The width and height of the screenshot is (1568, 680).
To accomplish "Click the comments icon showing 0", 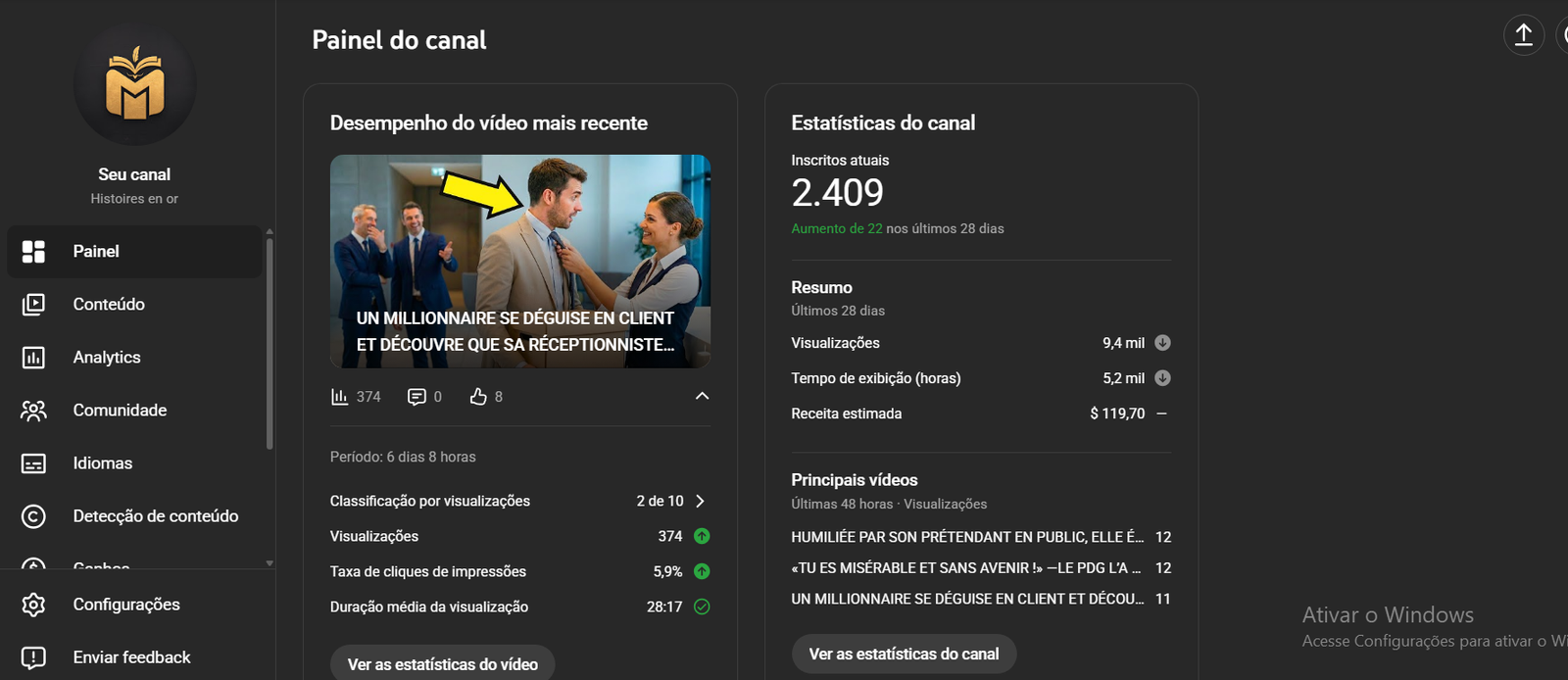I will [x=416, y=397].
